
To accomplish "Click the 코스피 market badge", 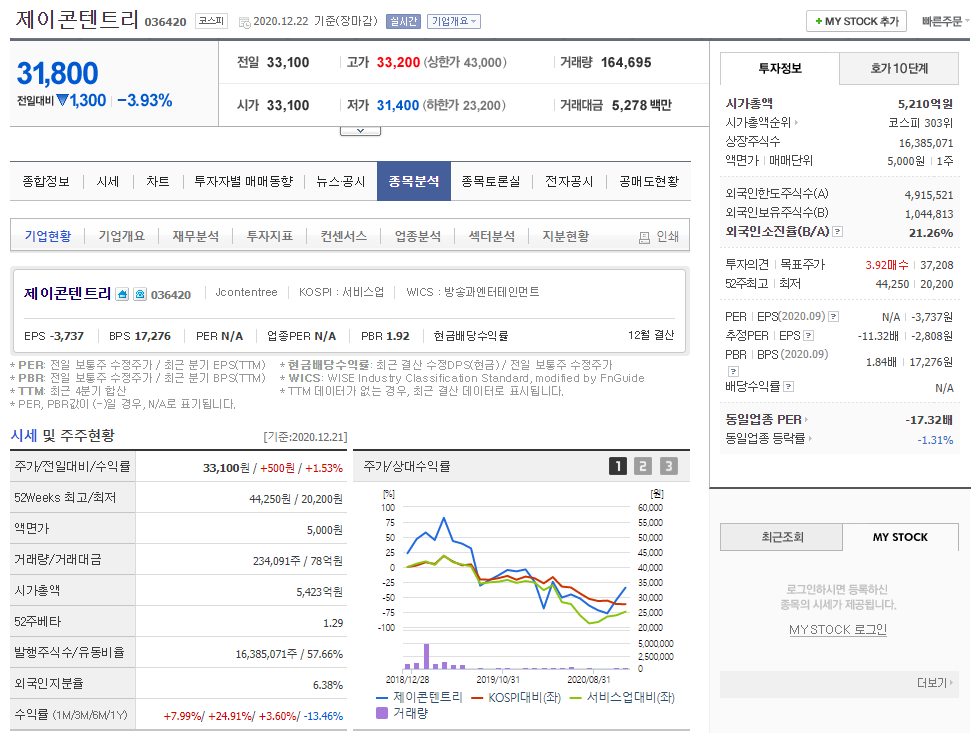I will pyautogui.click(x=211, y=21).
